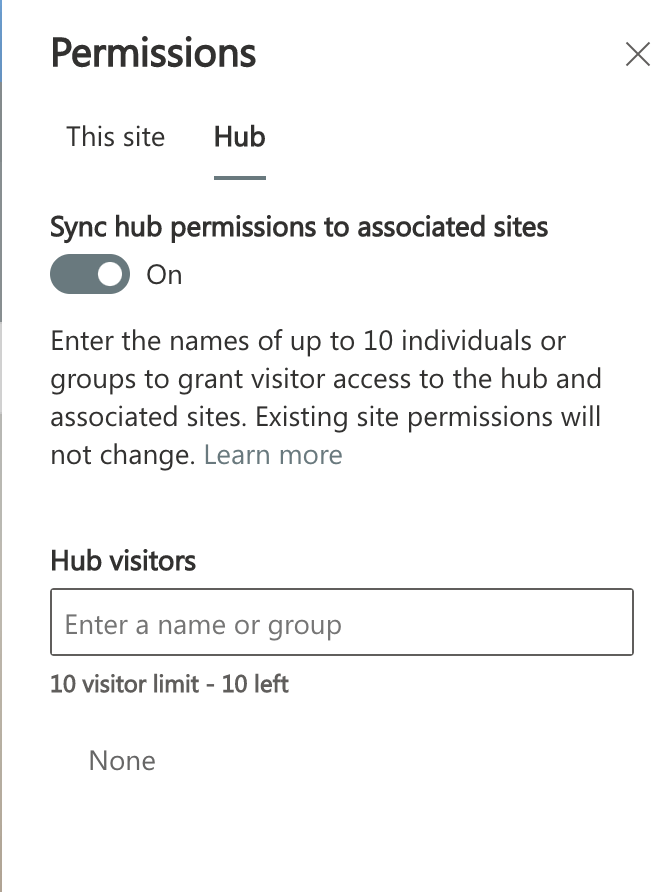The height and width of the screenshot is (892, 656).
Task: Click the 10 visitor limit counter text
Action: pyautogui.click(x=170, y=684)
